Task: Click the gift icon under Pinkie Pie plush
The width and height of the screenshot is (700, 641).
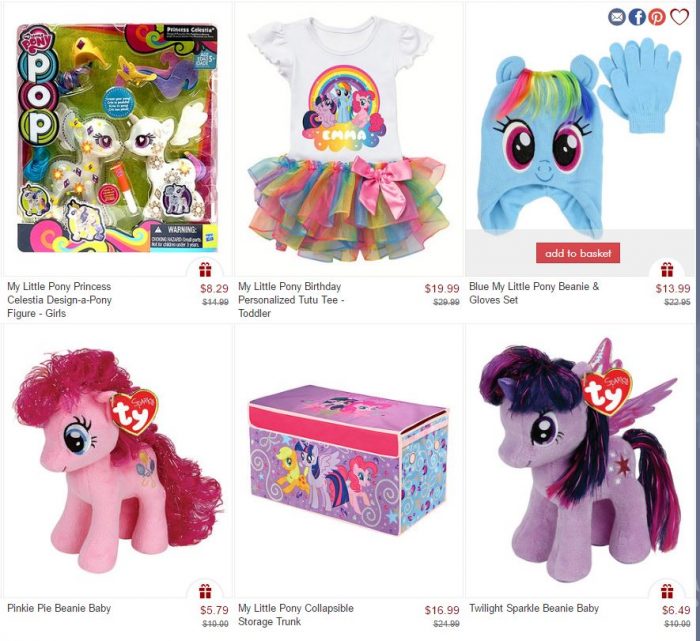Action: pyautogui.click(x=205, y=591)
